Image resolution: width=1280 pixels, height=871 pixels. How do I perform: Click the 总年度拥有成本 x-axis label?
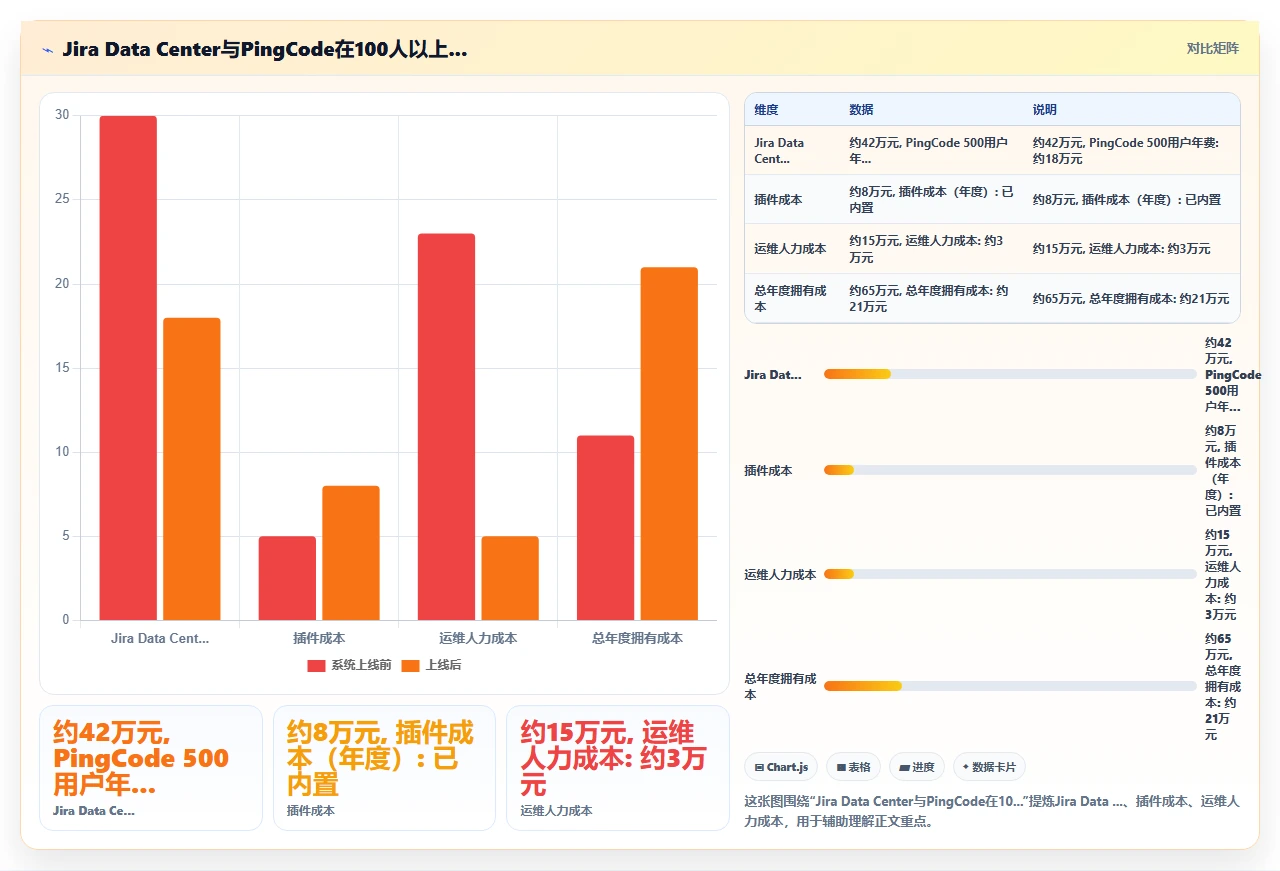point(637,638)
